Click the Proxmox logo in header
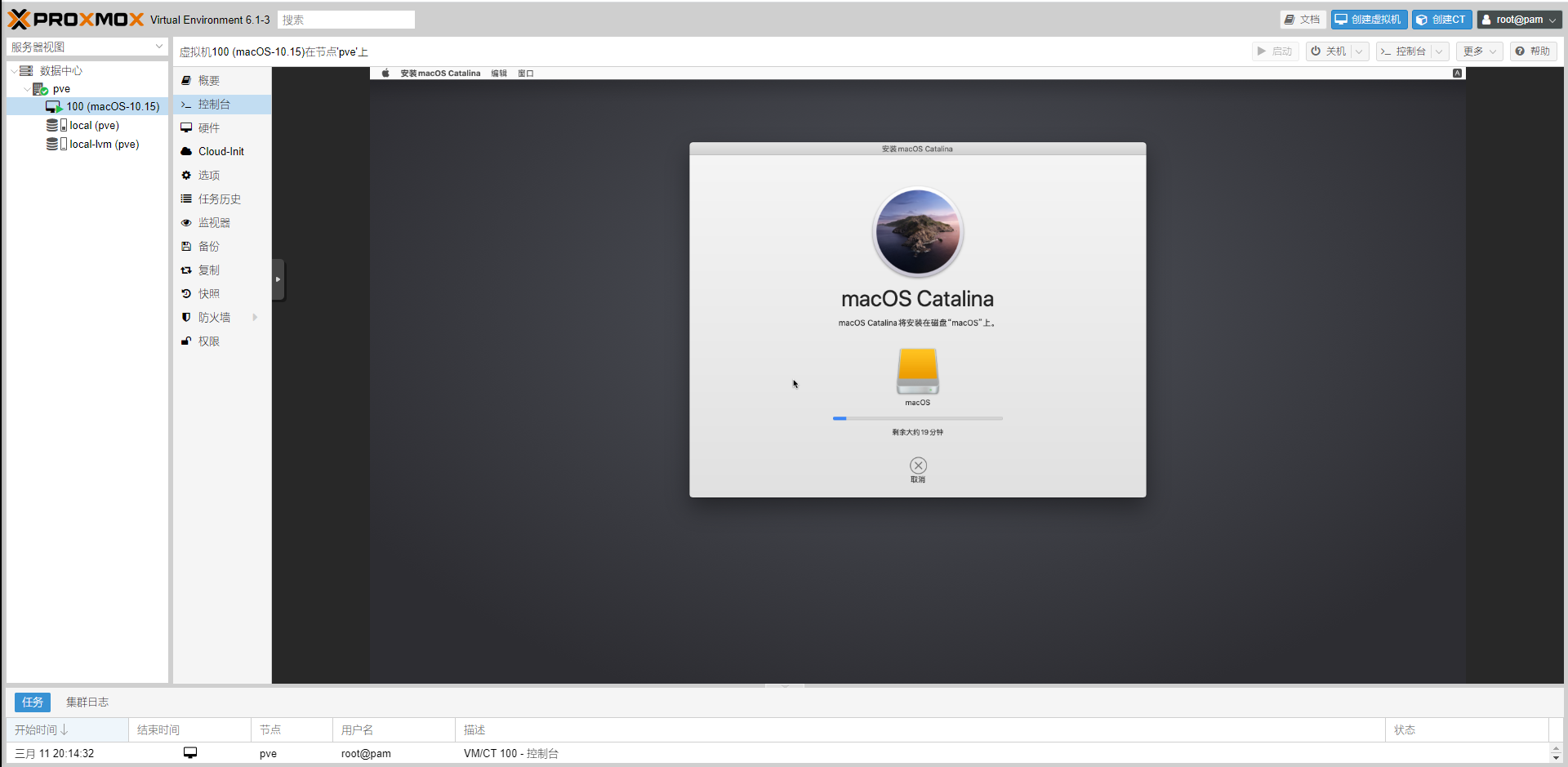Viewport: 1568px width, 767px height. pos(75,20)
